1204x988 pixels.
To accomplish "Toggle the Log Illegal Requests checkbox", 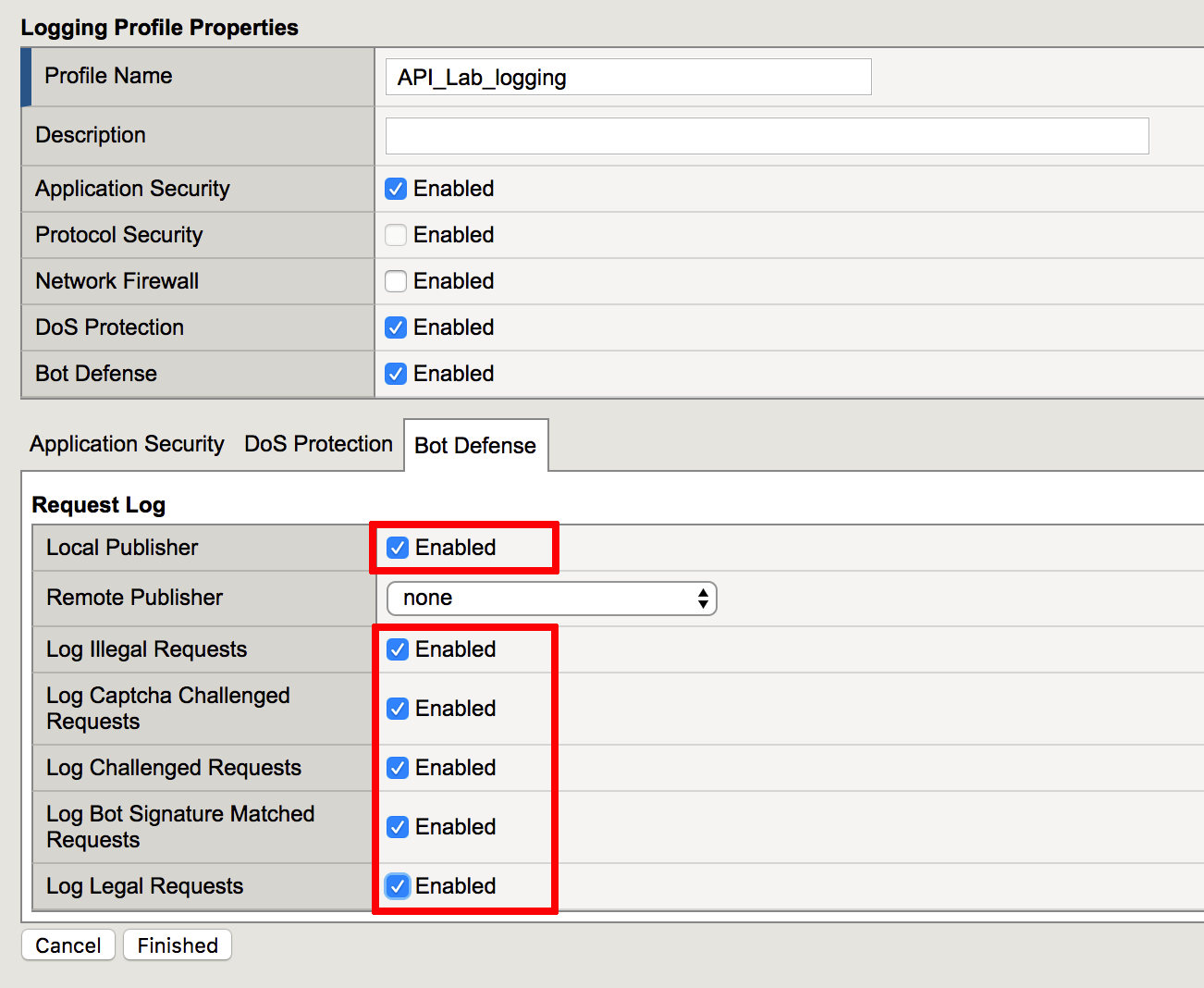I will 398,649.
